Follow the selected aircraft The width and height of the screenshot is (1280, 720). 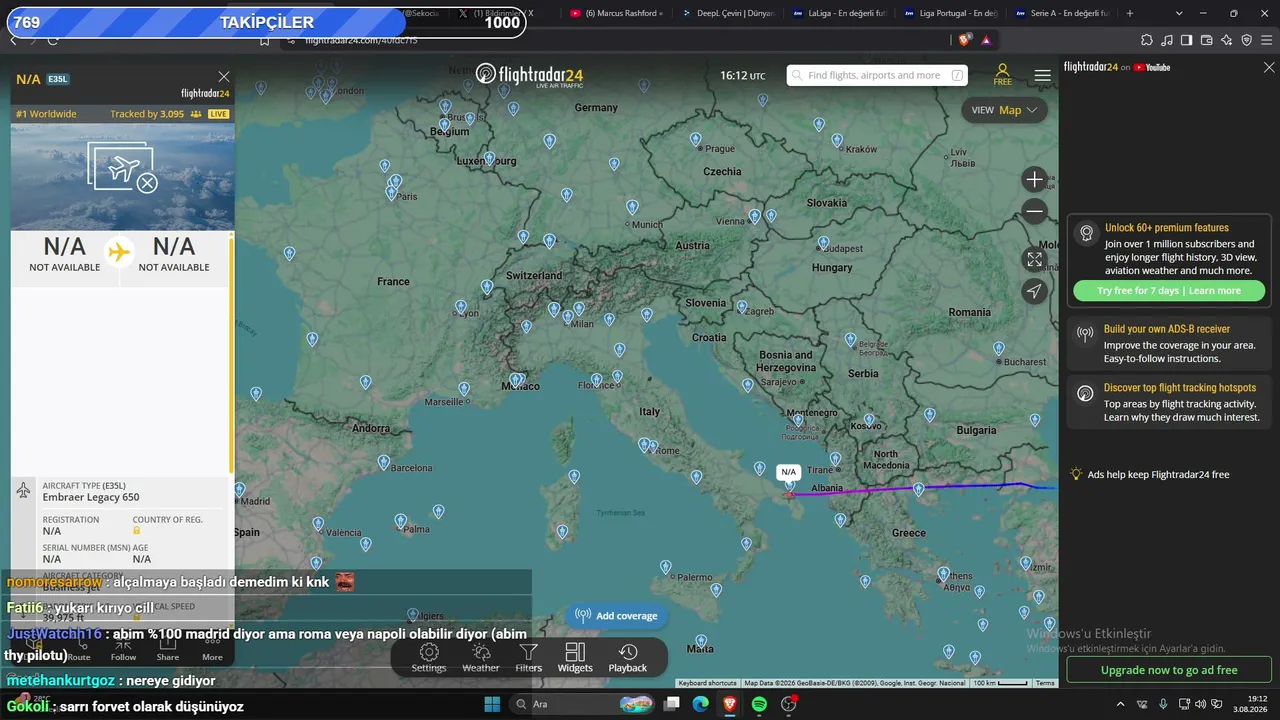(124, 648)
